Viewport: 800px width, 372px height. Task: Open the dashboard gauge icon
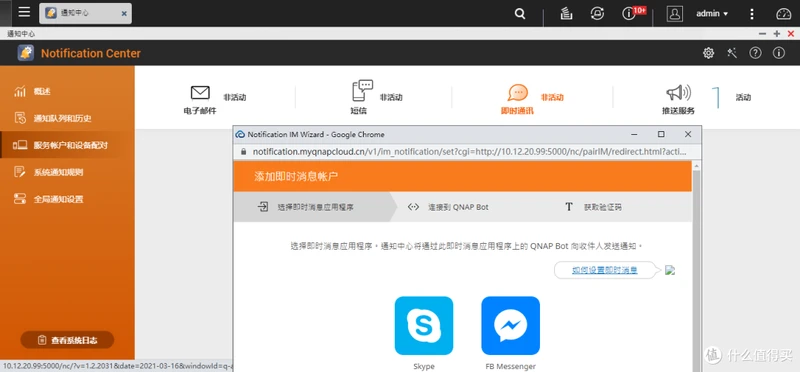pyautogui.click(x=783, y=14)
